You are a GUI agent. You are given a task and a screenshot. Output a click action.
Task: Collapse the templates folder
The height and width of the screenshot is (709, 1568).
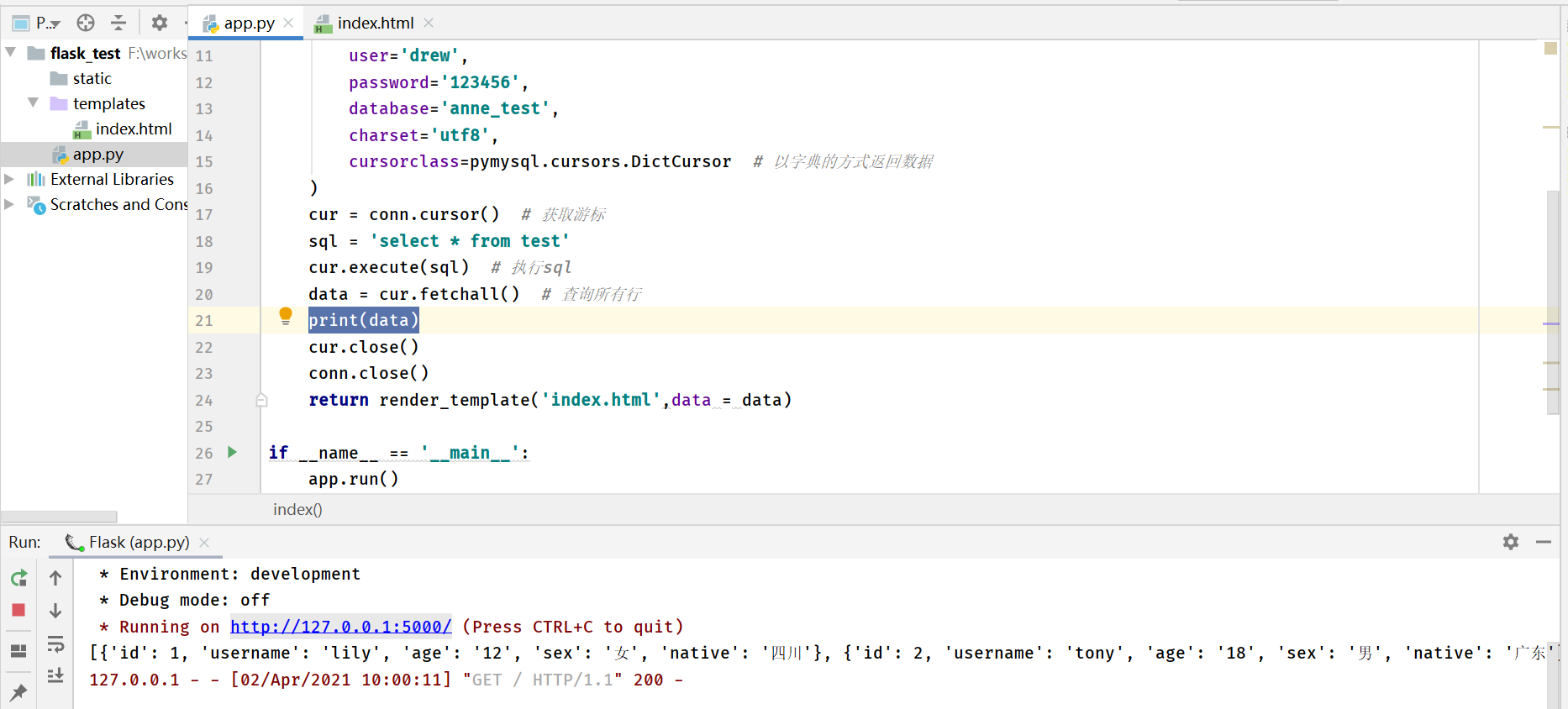tap(34, 102)
